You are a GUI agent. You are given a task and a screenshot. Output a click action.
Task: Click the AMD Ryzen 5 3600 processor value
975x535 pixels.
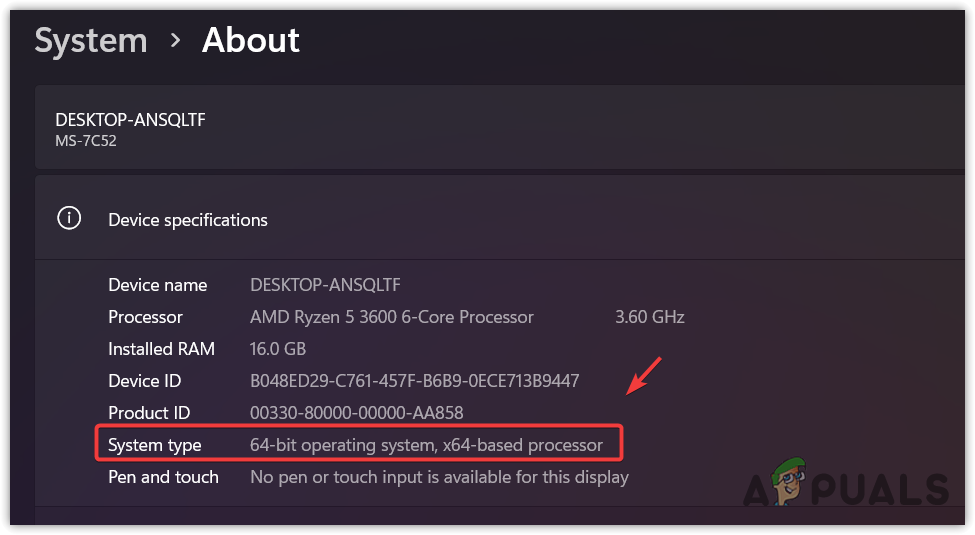[392, 317]
